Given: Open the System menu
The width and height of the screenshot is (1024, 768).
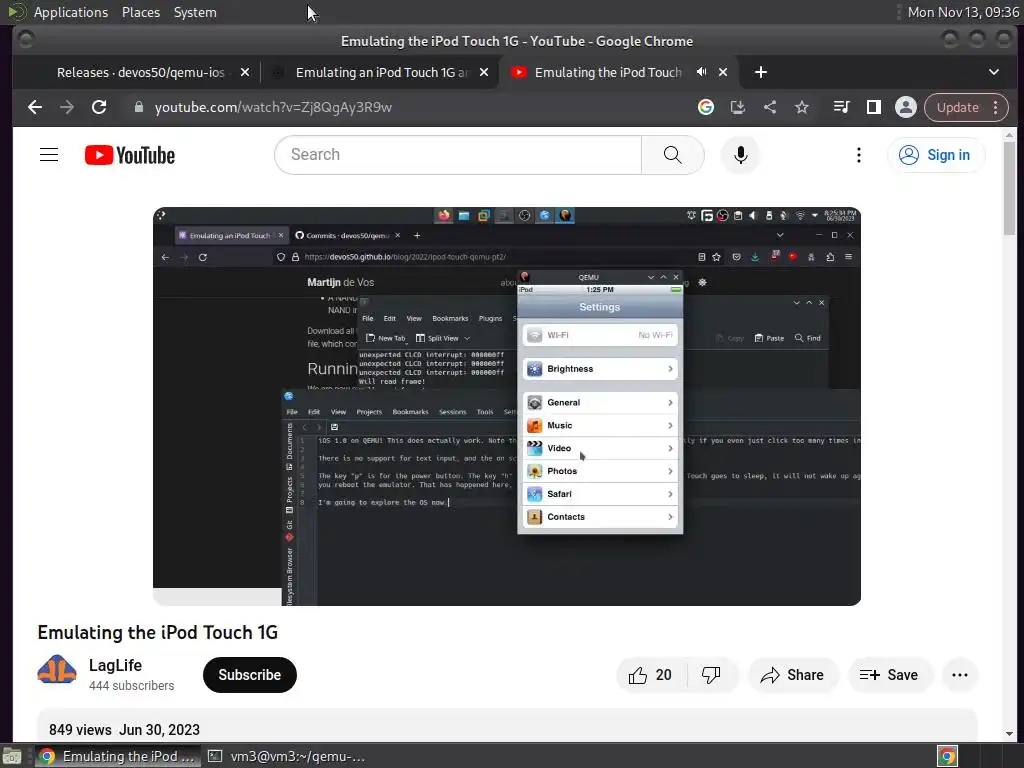Looking at the screenshot, I should [x=195, y=12].
